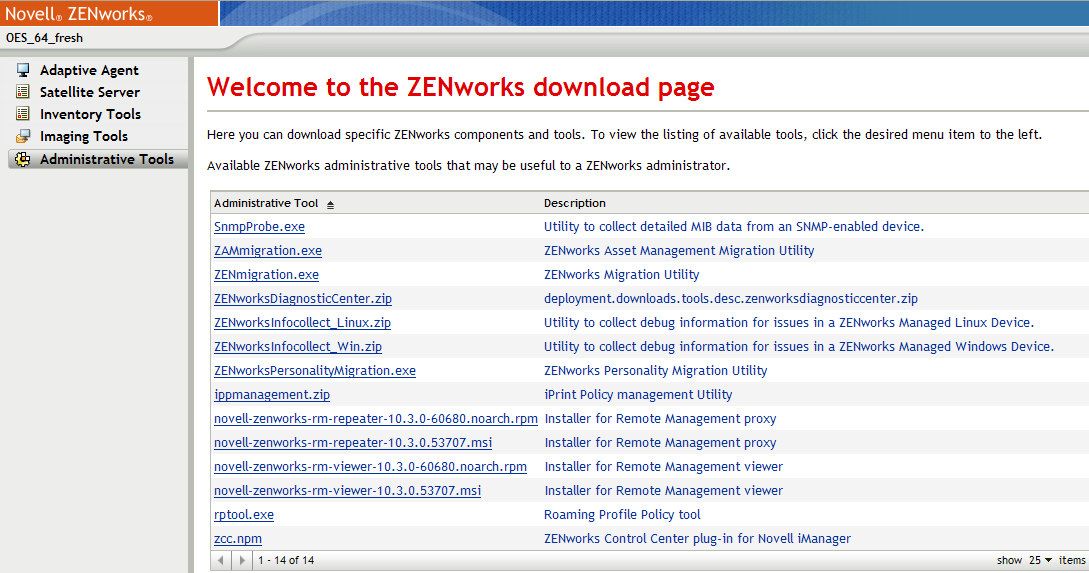The height and width of the screenshot is (573, 1089).
Task: Click the Satellite Server list icon
Action: (x=23, y=92)
